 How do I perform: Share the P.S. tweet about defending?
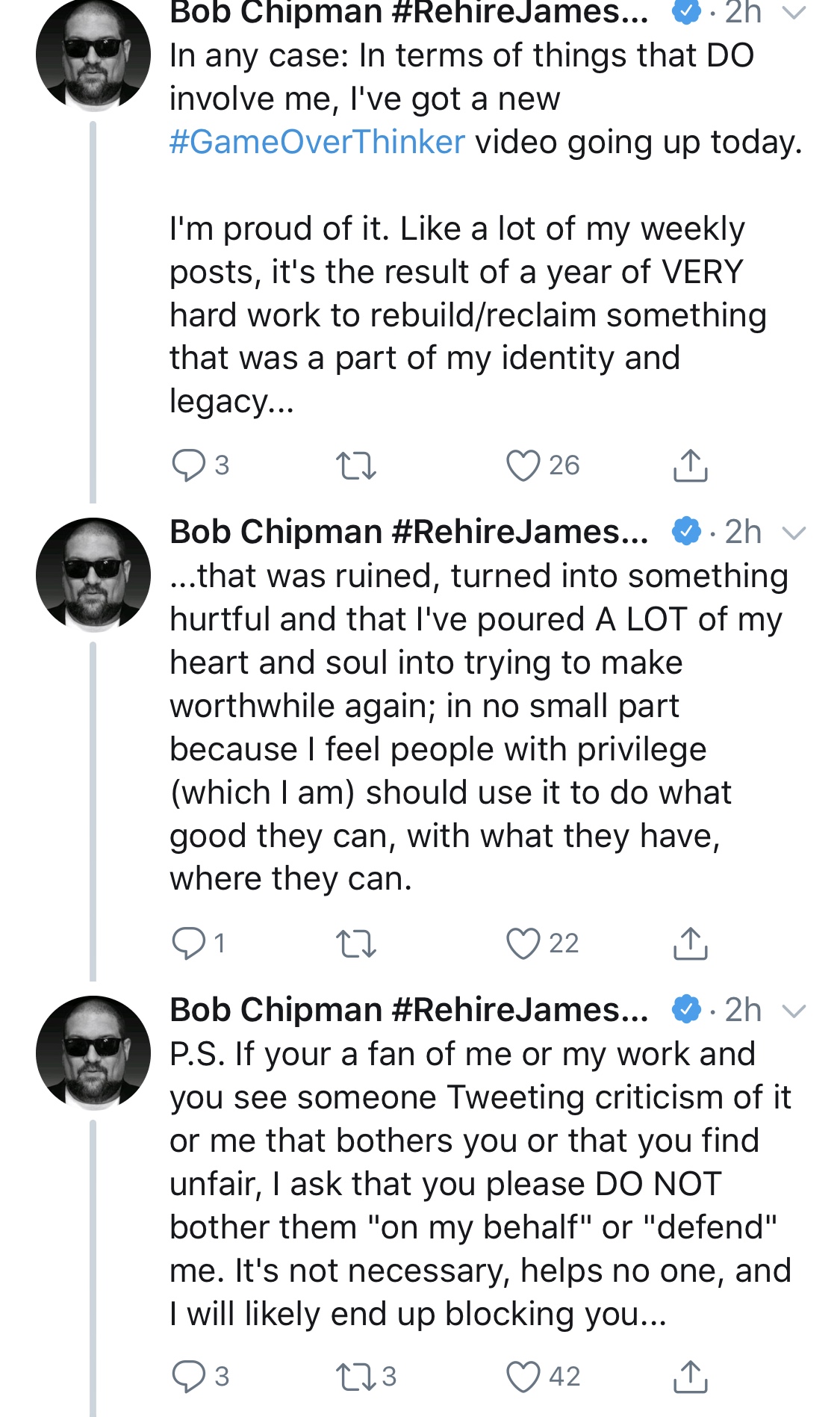(x=691, y=1376)
